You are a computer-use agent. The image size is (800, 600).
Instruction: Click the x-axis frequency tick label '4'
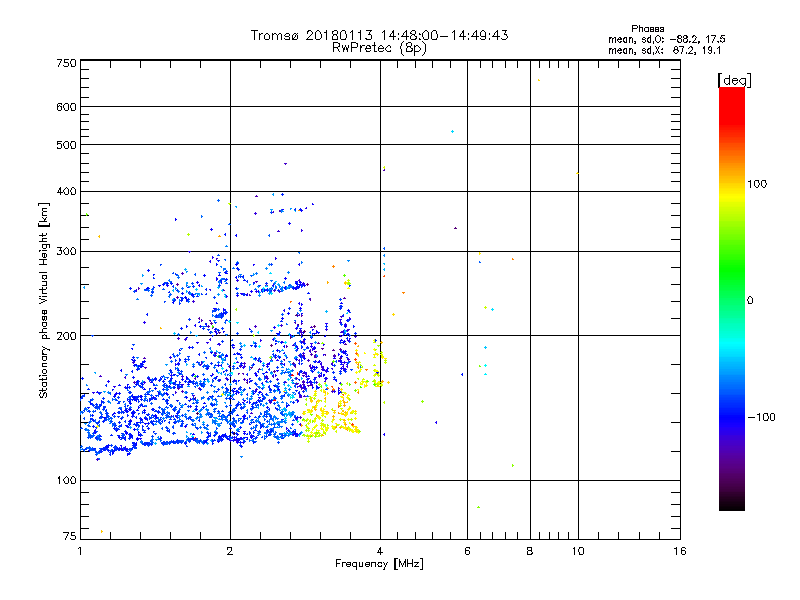point(380,551)
